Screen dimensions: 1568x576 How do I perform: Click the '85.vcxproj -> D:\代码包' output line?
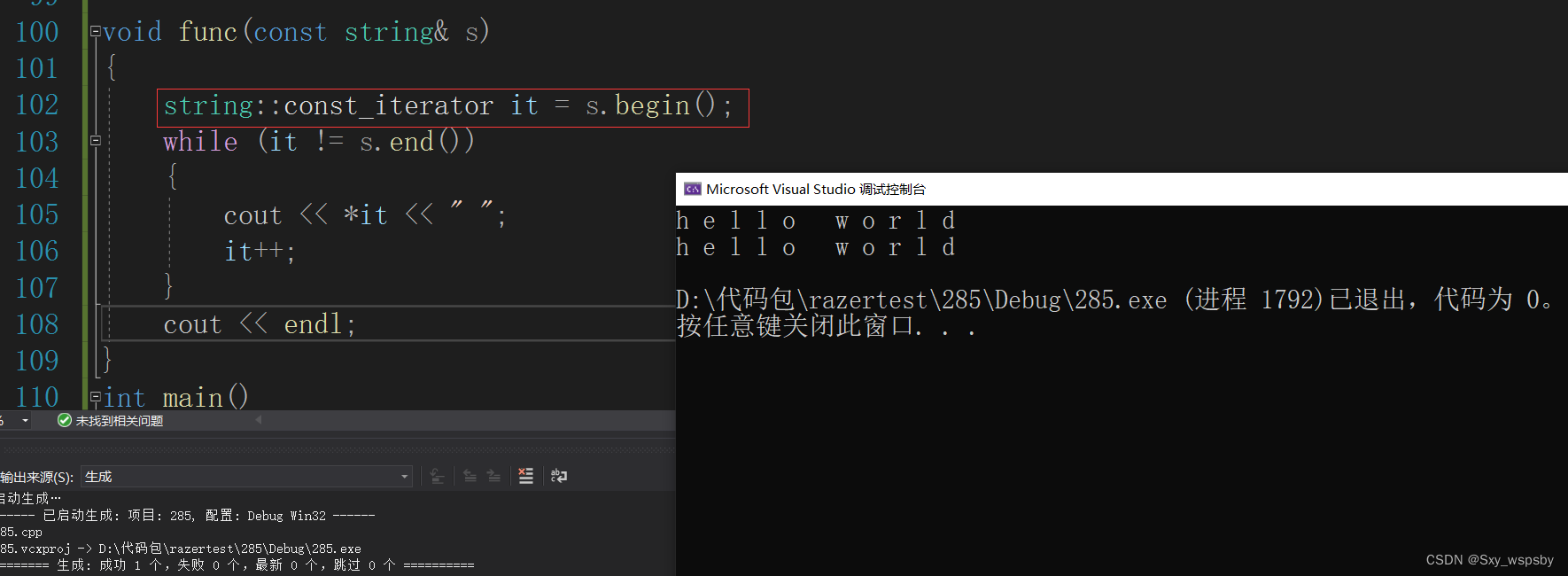181,549
